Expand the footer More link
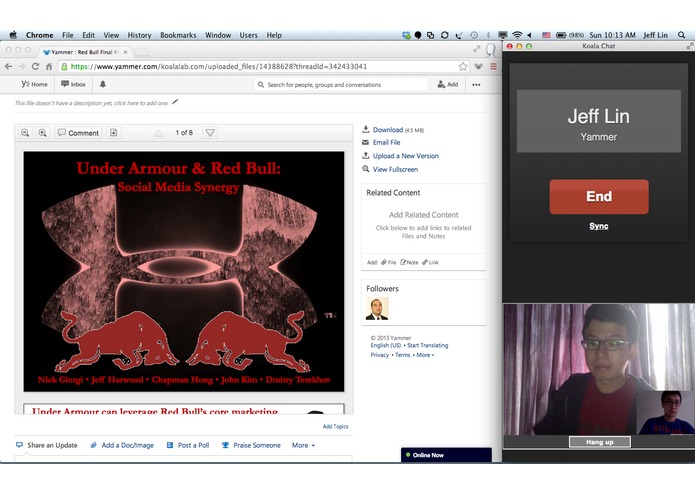The height and width of the screenshot is (494, 695). click(x=425, y=355)
